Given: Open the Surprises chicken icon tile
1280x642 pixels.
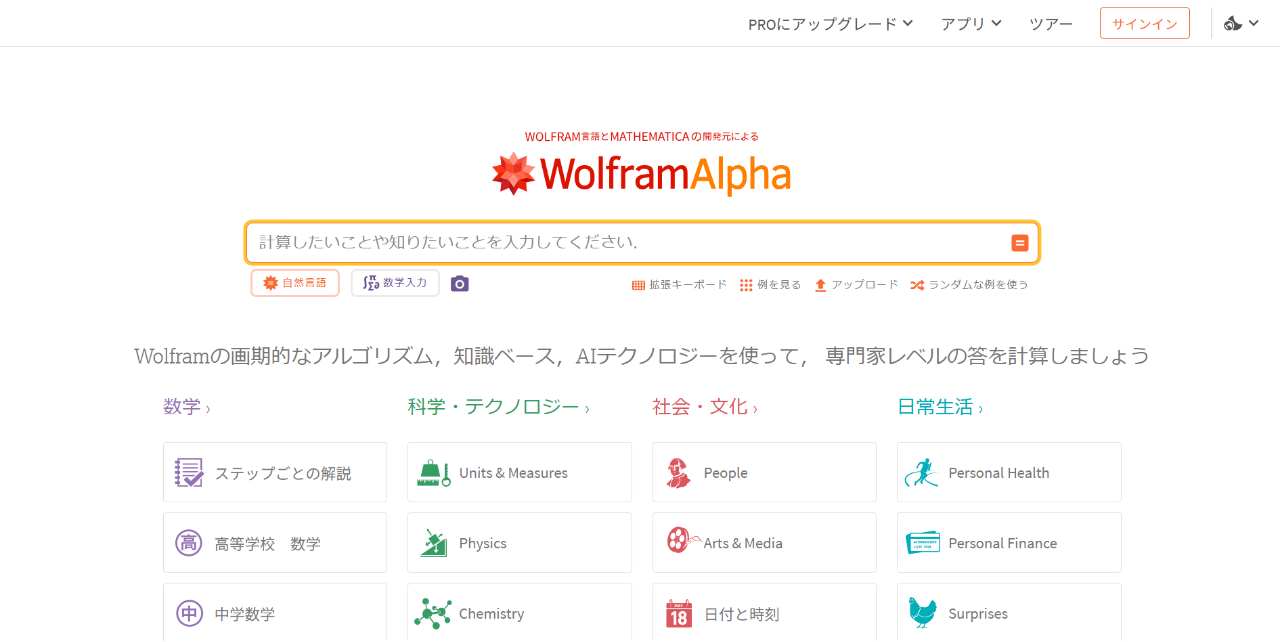Looking at the screenshot, I should pyautogui.click(x=1009, y=613).
